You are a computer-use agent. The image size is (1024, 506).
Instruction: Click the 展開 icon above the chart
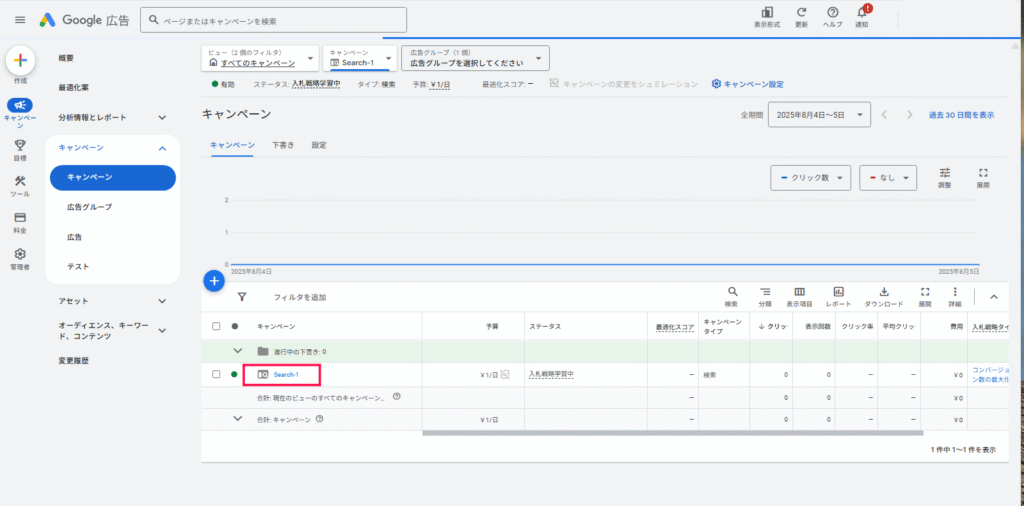[x=984, y=172]
